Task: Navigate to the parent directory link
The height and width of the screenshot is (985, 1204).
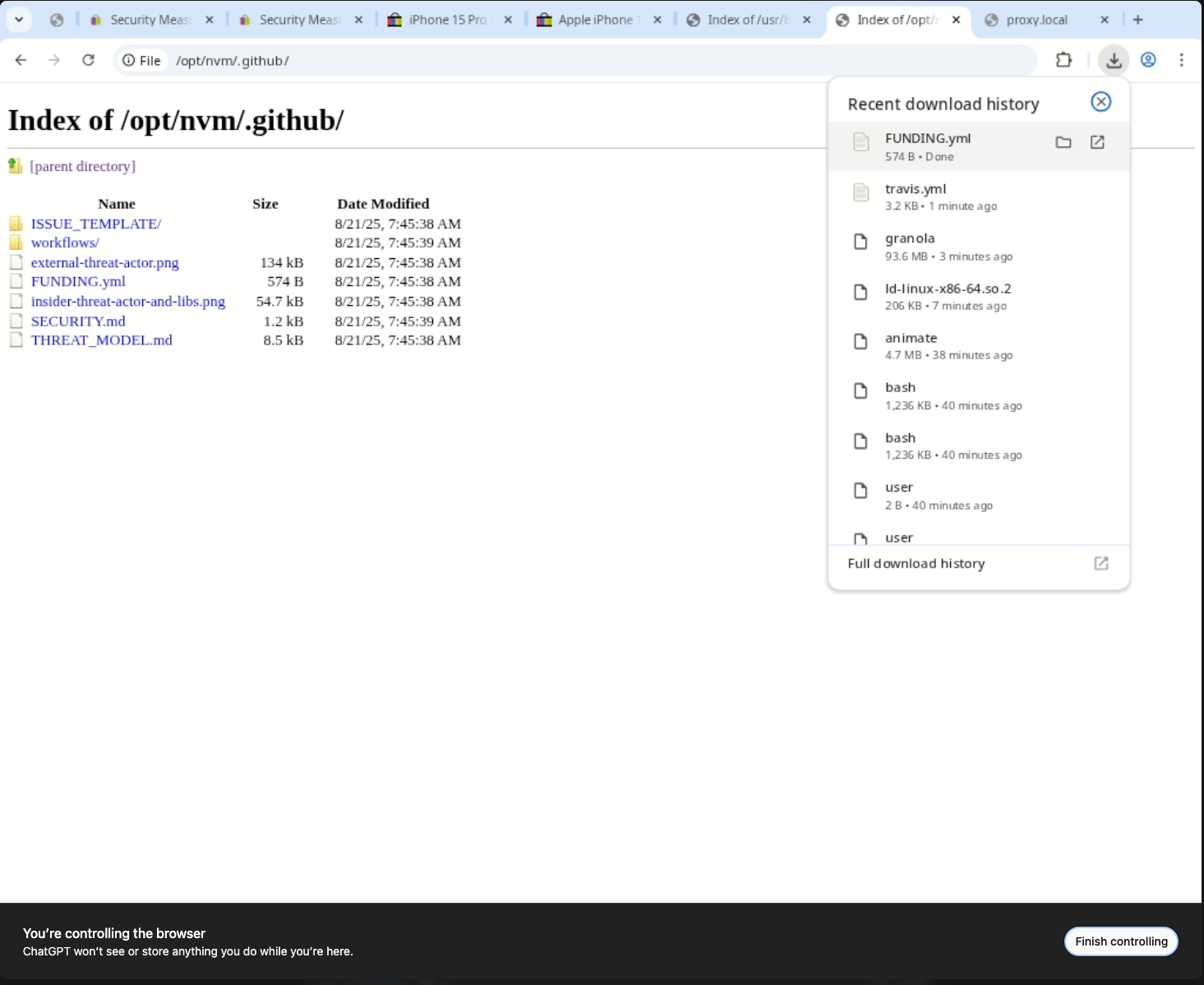Action: (82, 166)
